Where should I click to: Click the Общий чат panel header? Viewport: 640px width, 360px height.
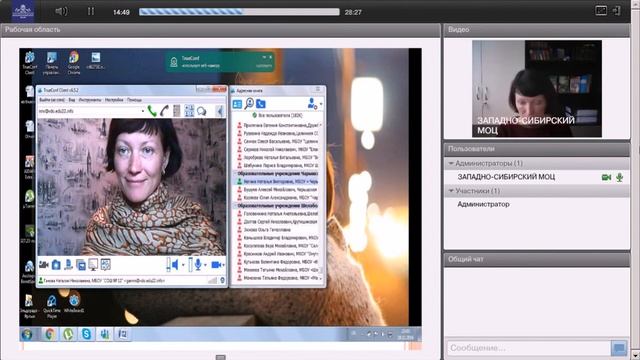click(x=537, y=259)
